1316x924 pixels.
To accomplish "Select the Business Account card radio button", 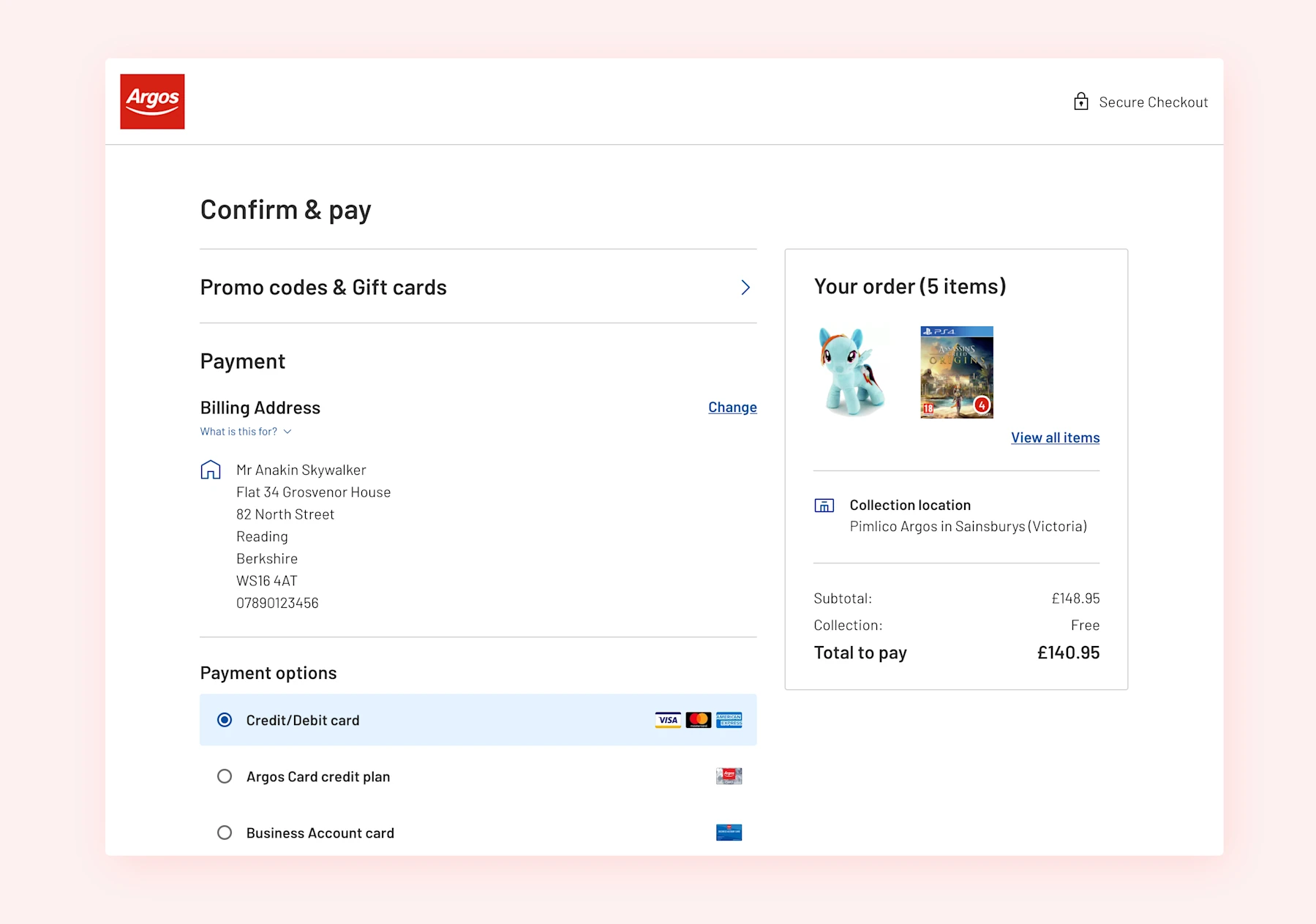I will tap(225, 833).
